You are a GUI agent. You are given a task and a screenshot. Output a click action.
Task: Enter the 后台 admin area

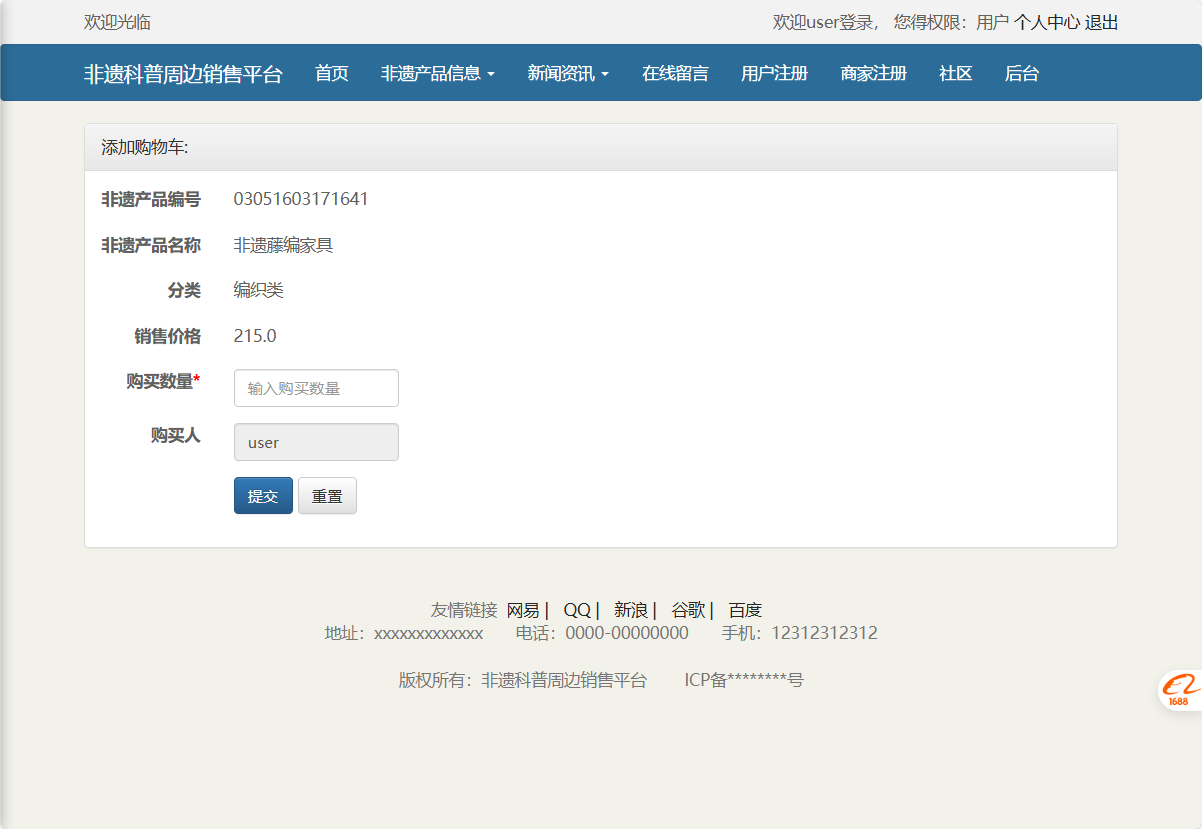click(x=1020, y=72)
